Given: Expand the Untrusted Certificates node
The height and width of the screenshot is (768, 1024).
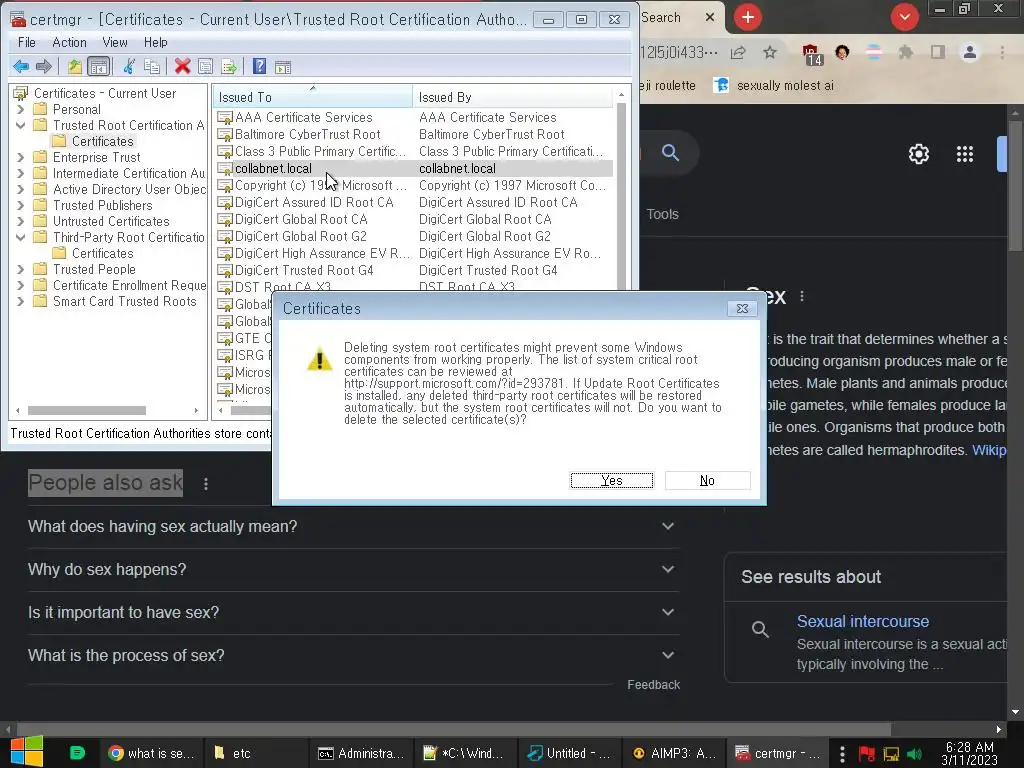Looking at the screenshot, I should click(20, 221).
